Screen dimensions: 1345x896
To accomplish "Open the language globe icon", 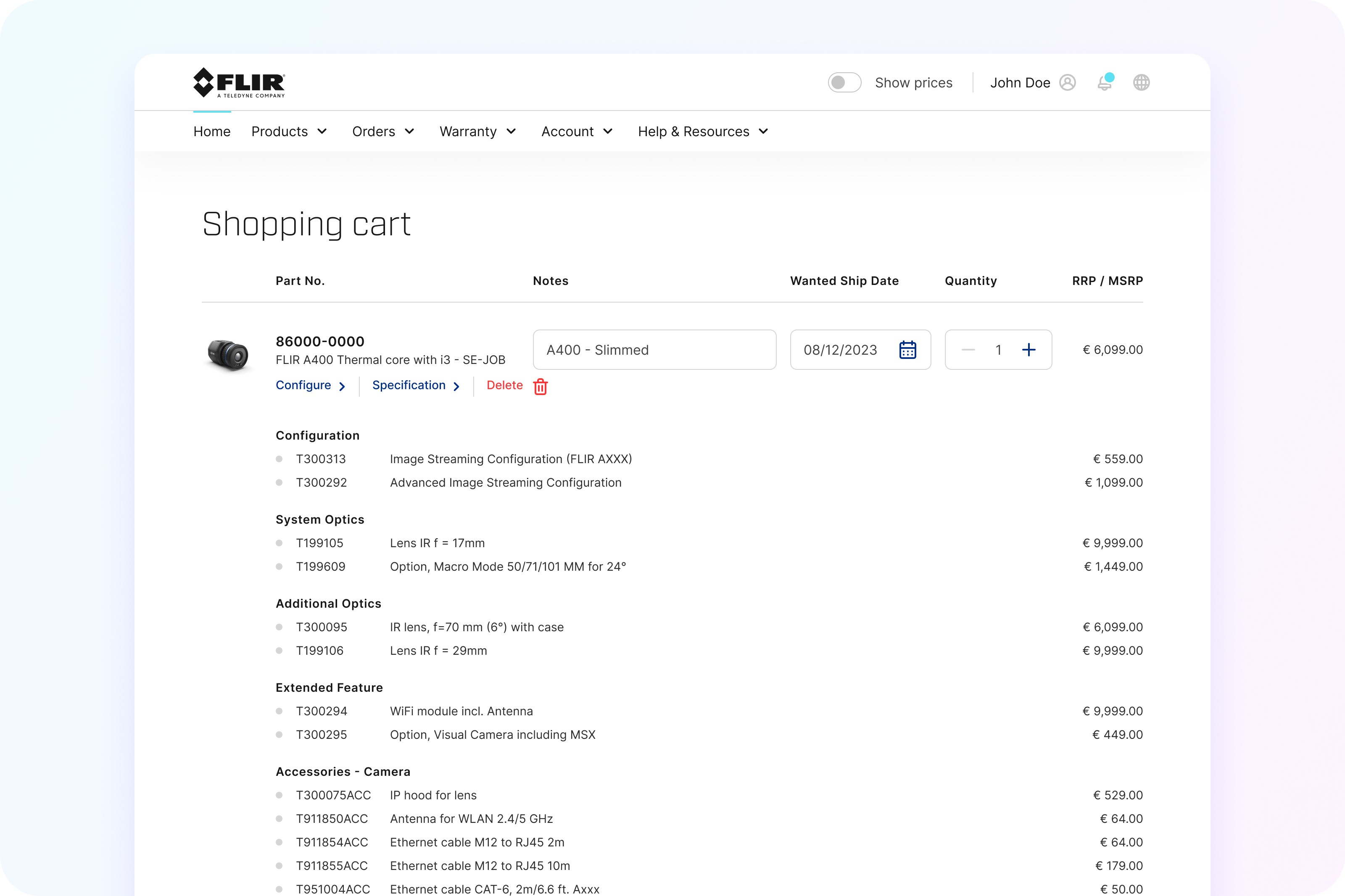I will [x=1141, y=83].
